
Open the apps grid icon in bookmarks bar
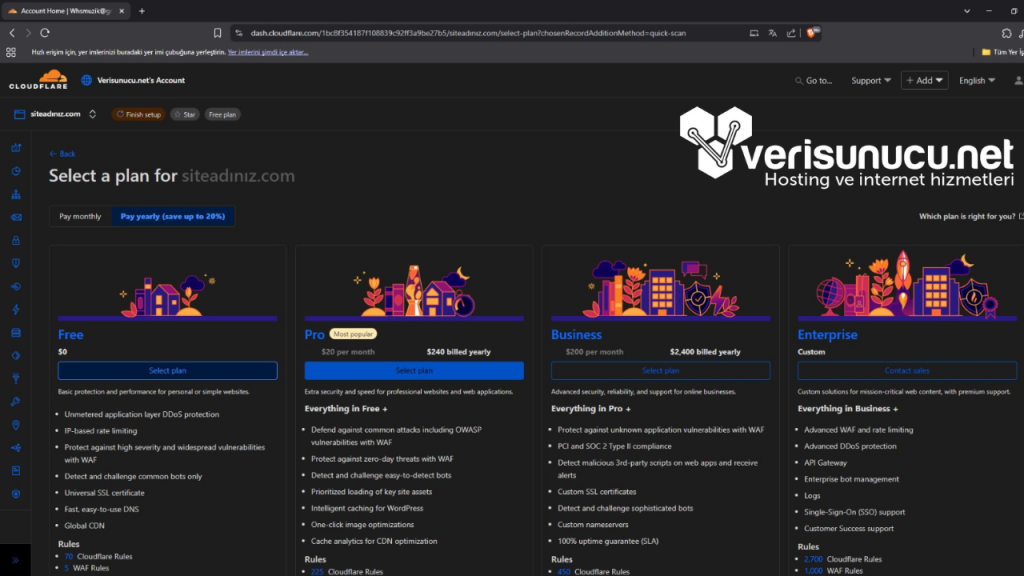pos(11,52)
